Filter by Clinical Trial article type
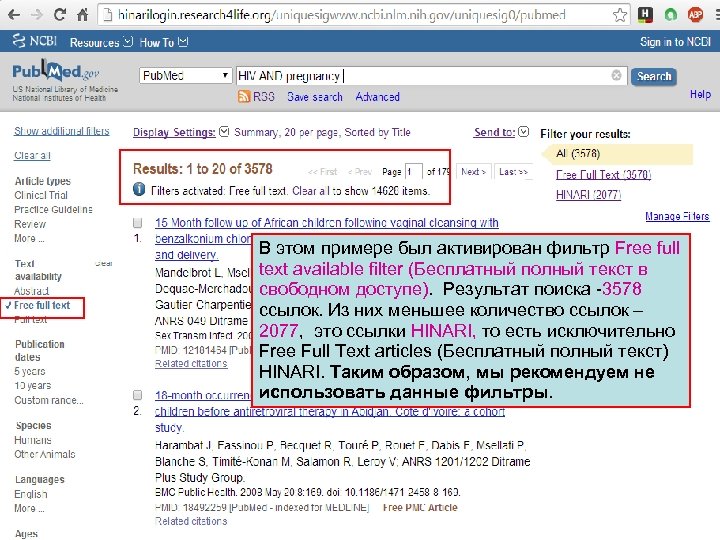The image size is (720, 540). (41, 195)
